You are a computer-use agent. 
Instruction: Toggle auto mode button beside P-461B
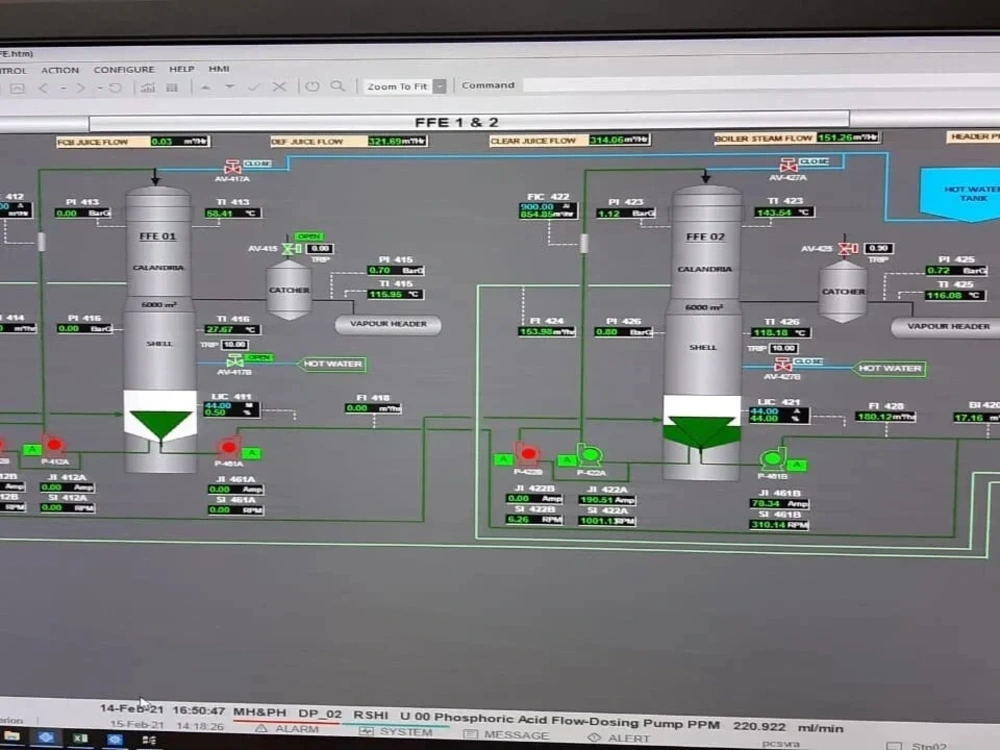(x=797, y=465)
